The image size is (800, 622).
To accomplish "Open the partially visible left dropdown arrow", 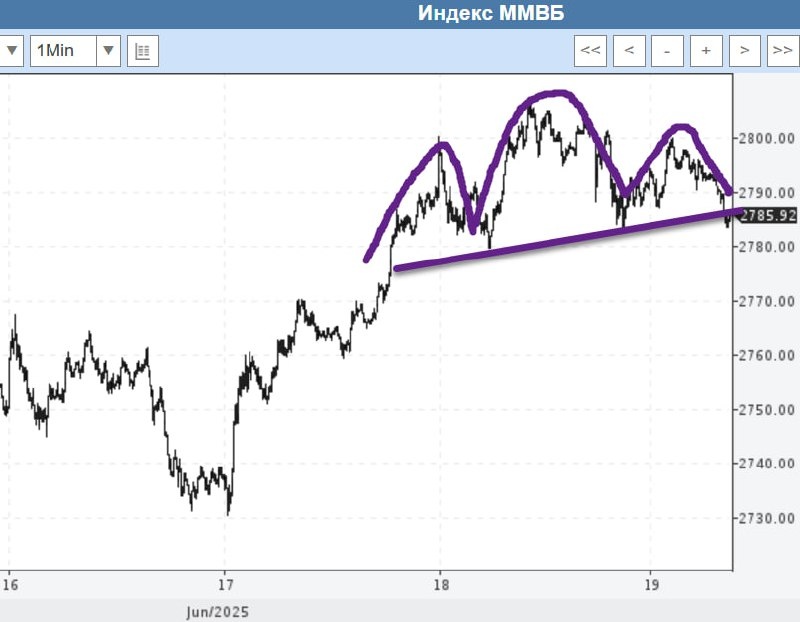I will pos(11,51).
